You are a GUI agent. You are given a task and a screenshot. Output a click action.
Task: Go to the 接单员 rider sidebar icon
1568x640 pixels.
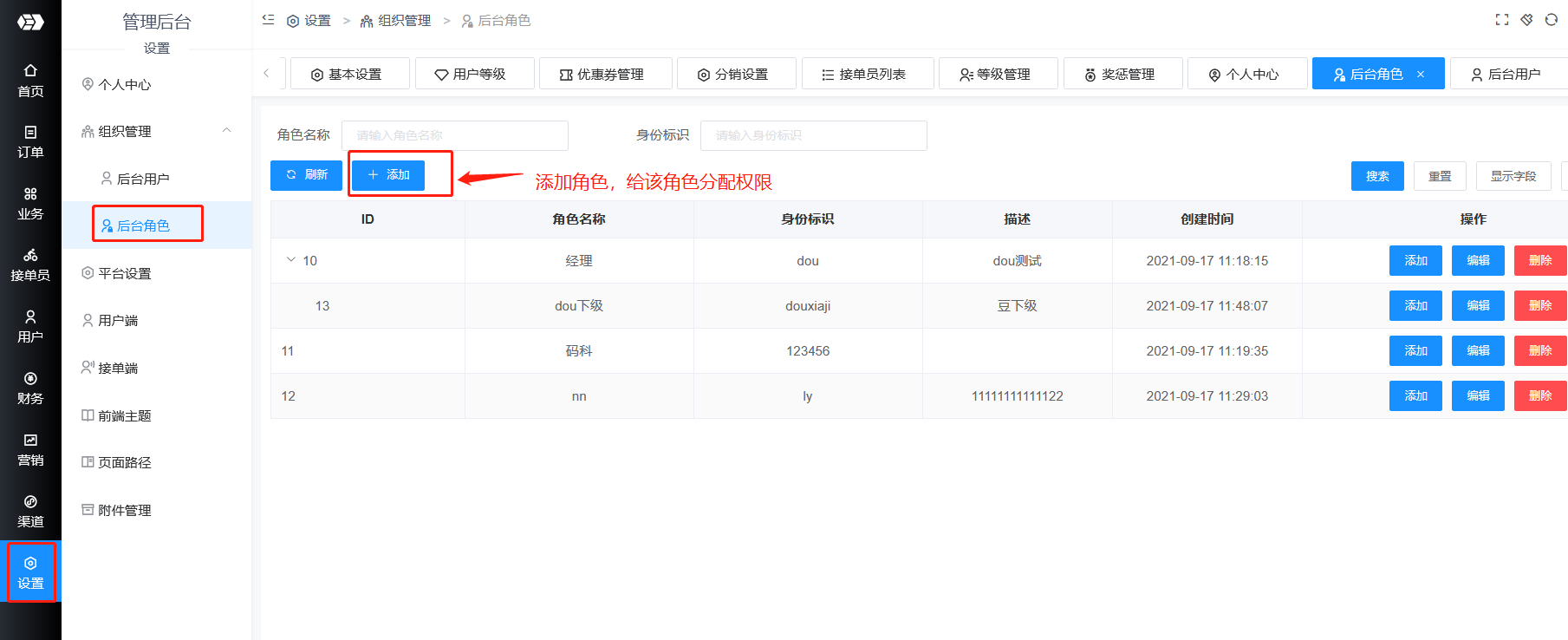[x=30, y=264]
